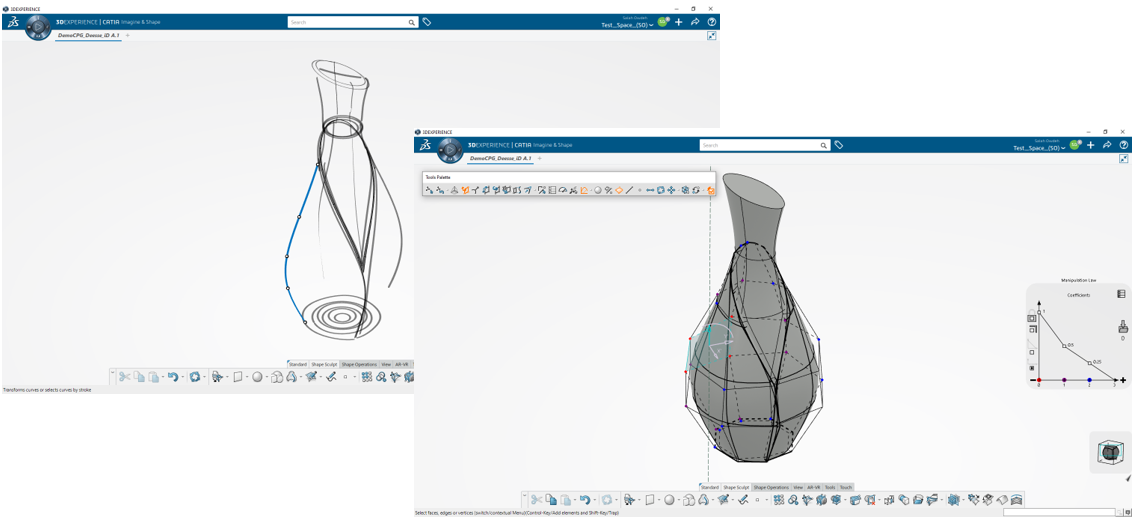Open the AR-VR tab in the front window
1135x520 pixels.
pyautogui.click(x=813, y=487)
